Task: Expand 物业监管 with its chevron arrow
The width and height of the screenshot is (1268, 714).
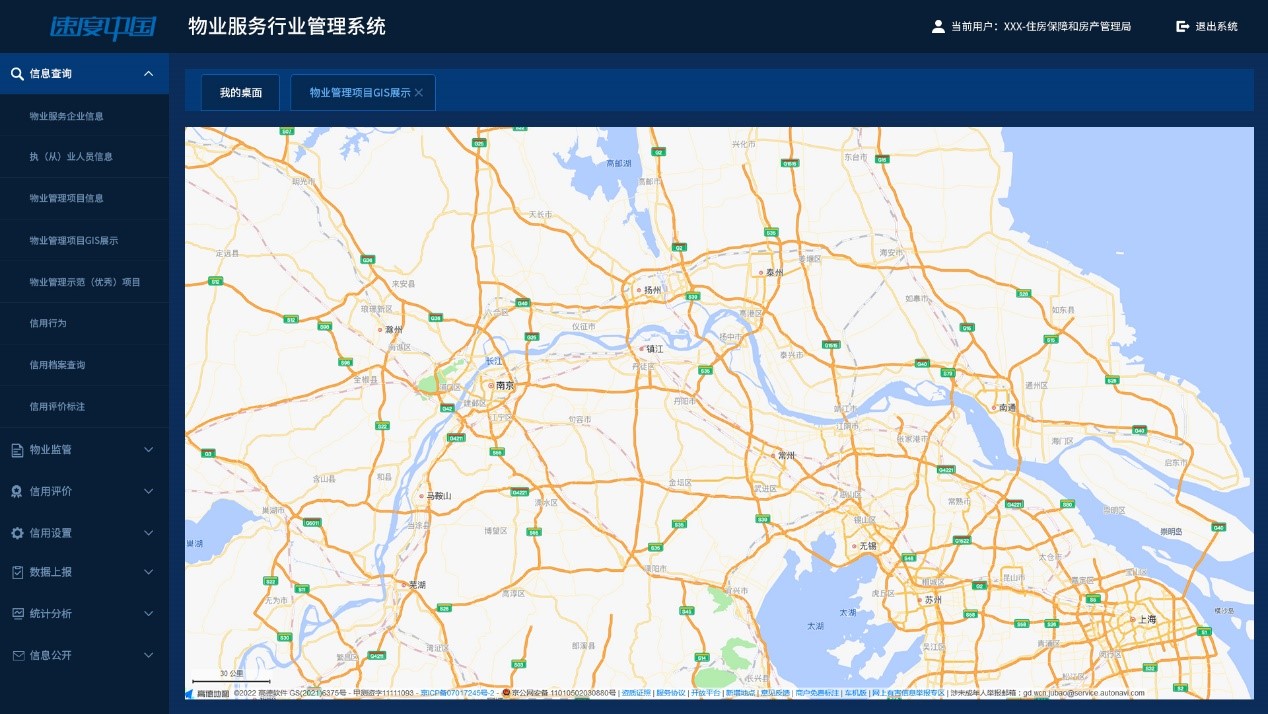Action: coord(149,450)
